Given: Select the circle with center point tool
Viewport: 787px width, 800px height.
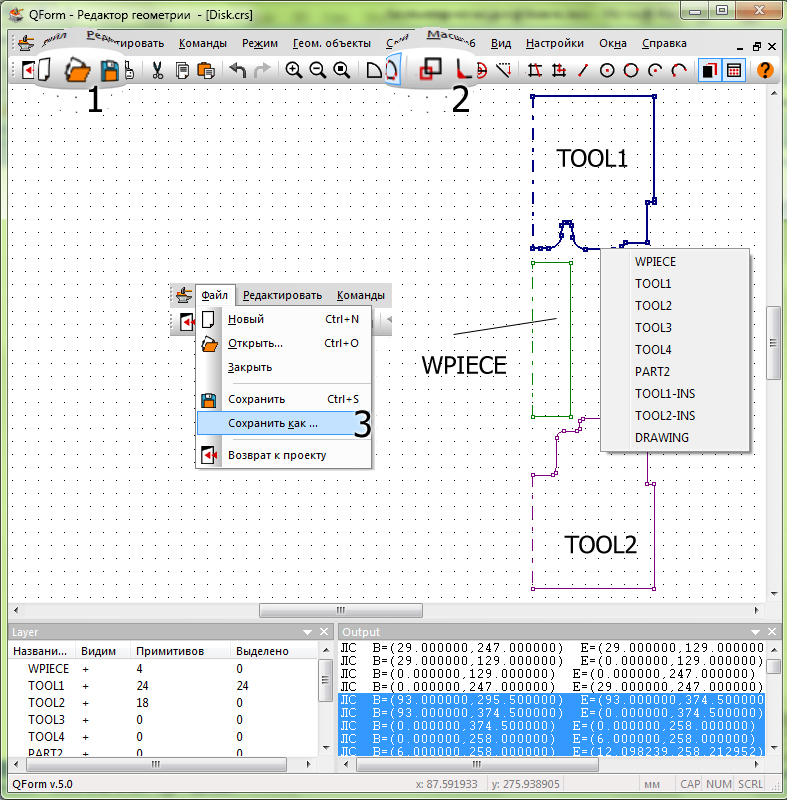Looking at the screenshot, I should pos(607,70).
